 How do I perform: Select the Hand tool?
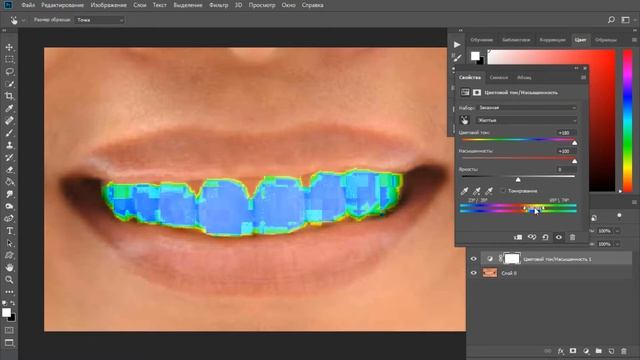(x=9, y=268)
